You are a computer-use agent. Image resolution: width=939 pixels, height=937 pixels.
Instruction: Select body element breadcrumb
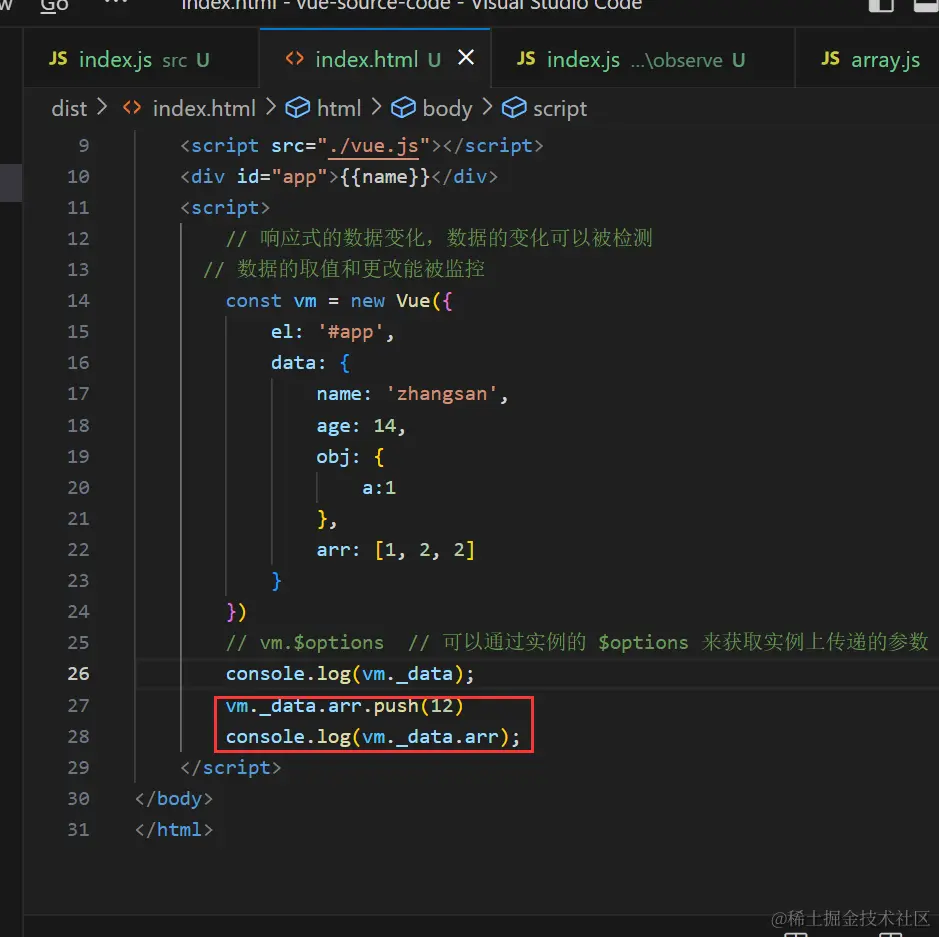447,108
